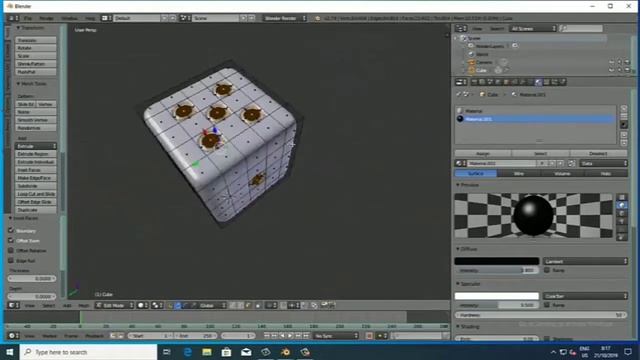The height and width of the screenshot is (360, 640).
Task: Open the Global orientation dropdown
Action: (213, 305)
